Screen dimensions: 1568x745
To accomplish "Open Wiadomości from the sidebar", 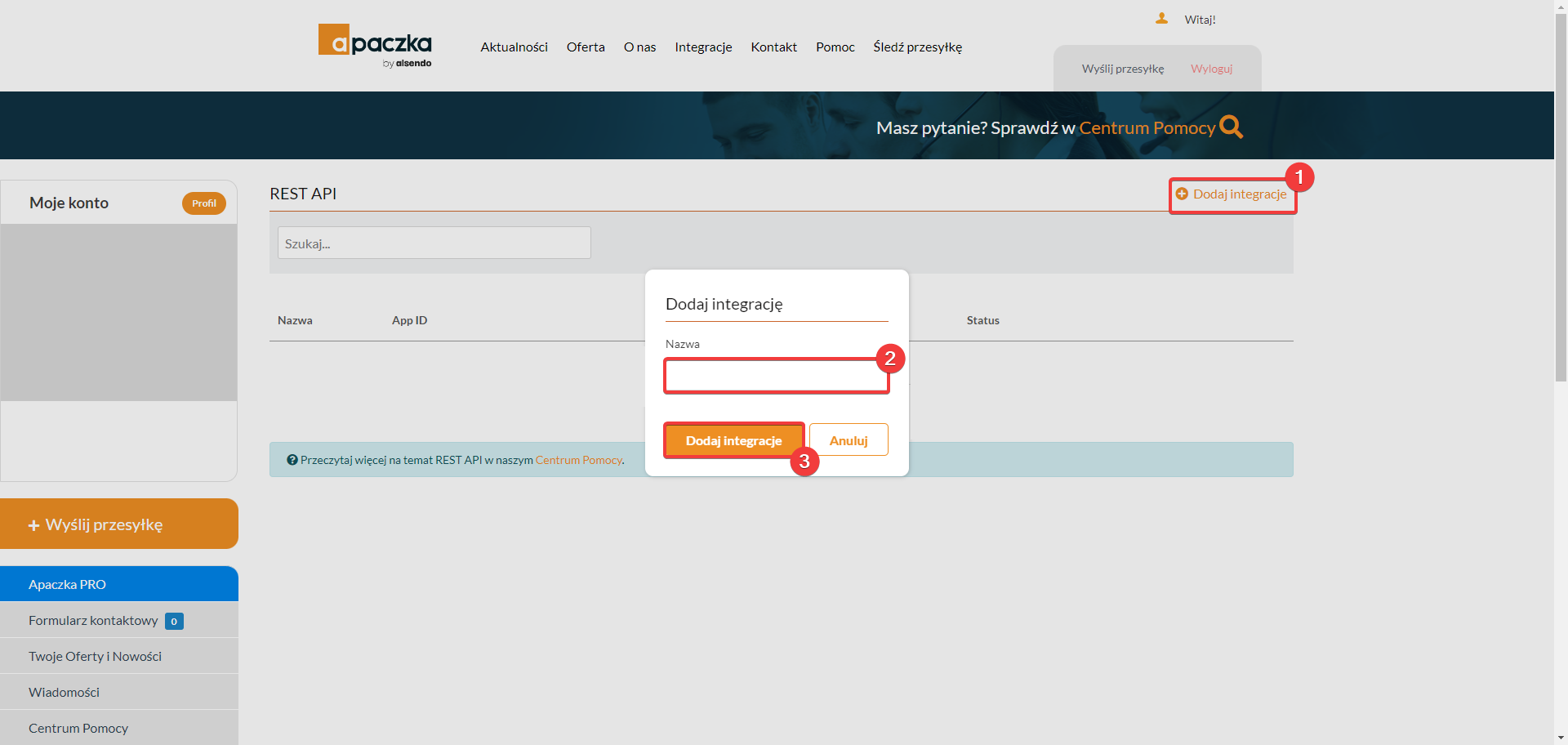I will tap(65, 692).
